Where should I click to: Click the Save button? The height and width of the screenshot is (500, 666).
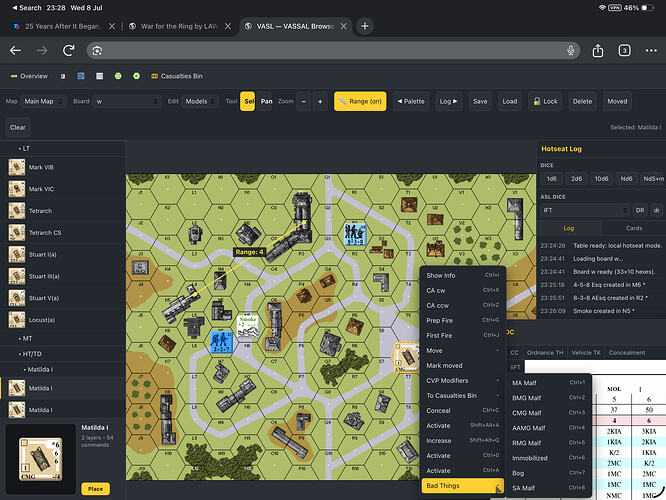click(480, 101)
